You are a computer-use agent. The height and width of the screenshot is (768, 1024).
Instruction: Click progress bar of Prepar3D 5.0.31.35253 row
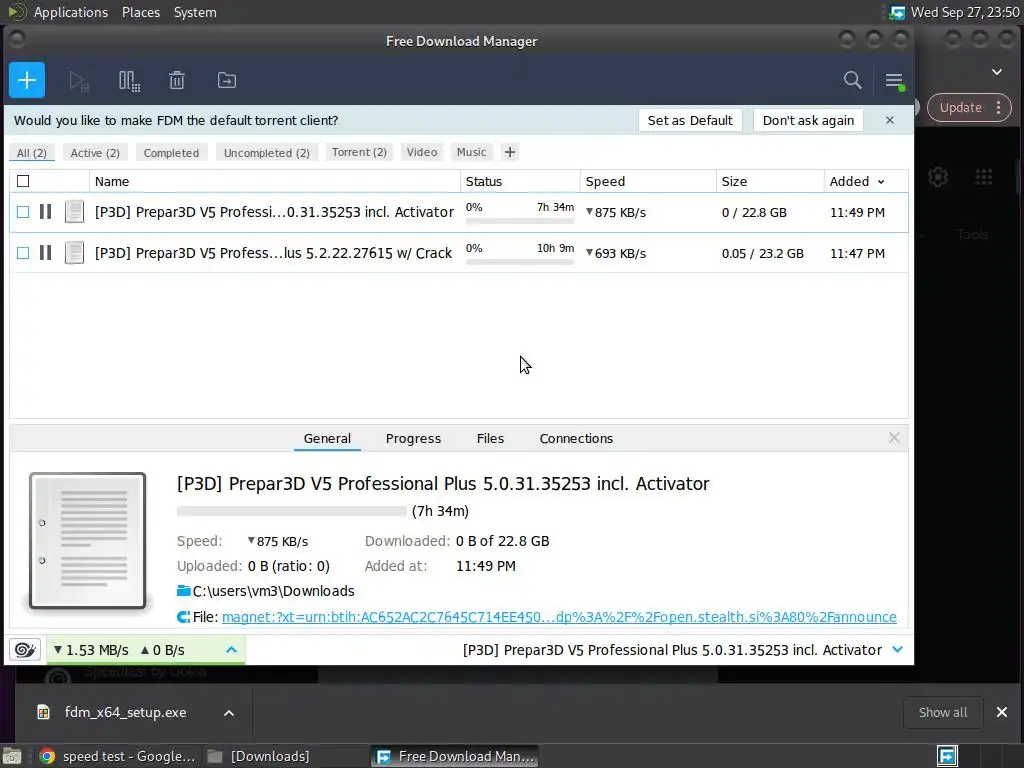pyautogui.click(x=520, y=221)
